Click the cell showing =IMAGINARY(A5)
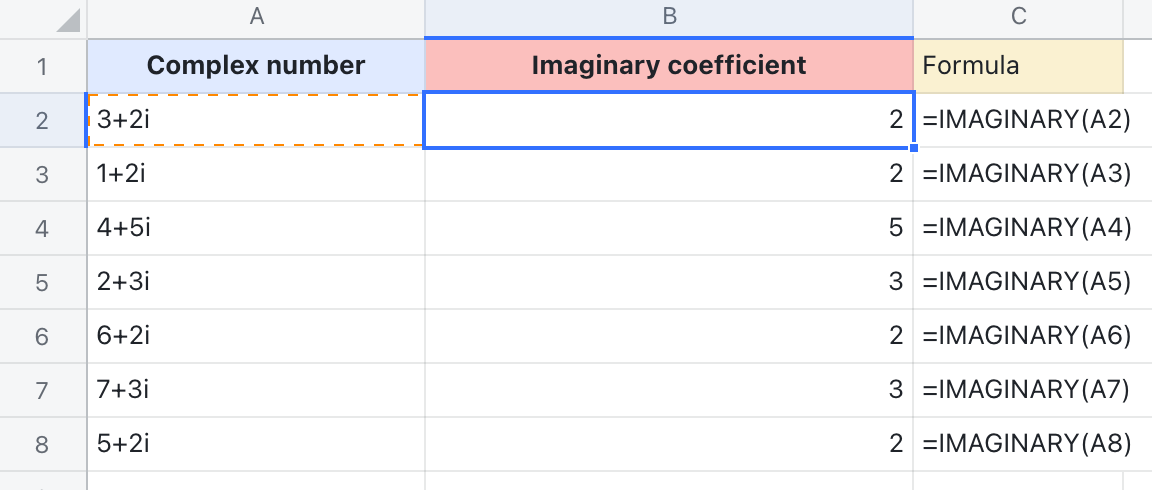 click(x=1026, y=282)
